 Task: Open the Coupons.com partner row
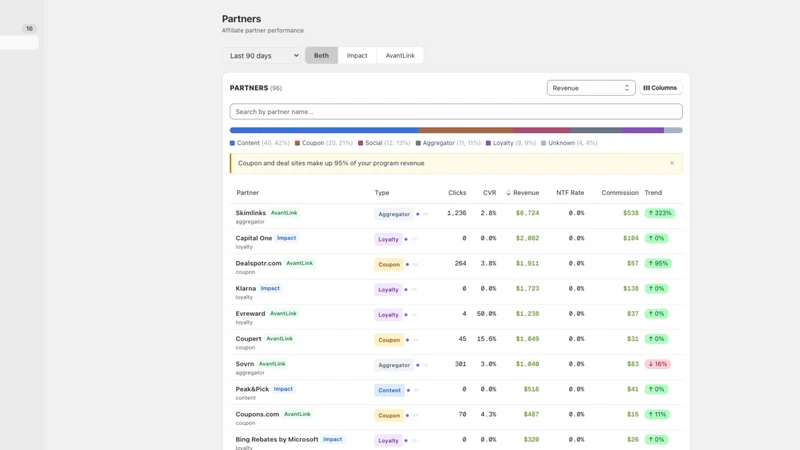point(456,417)
